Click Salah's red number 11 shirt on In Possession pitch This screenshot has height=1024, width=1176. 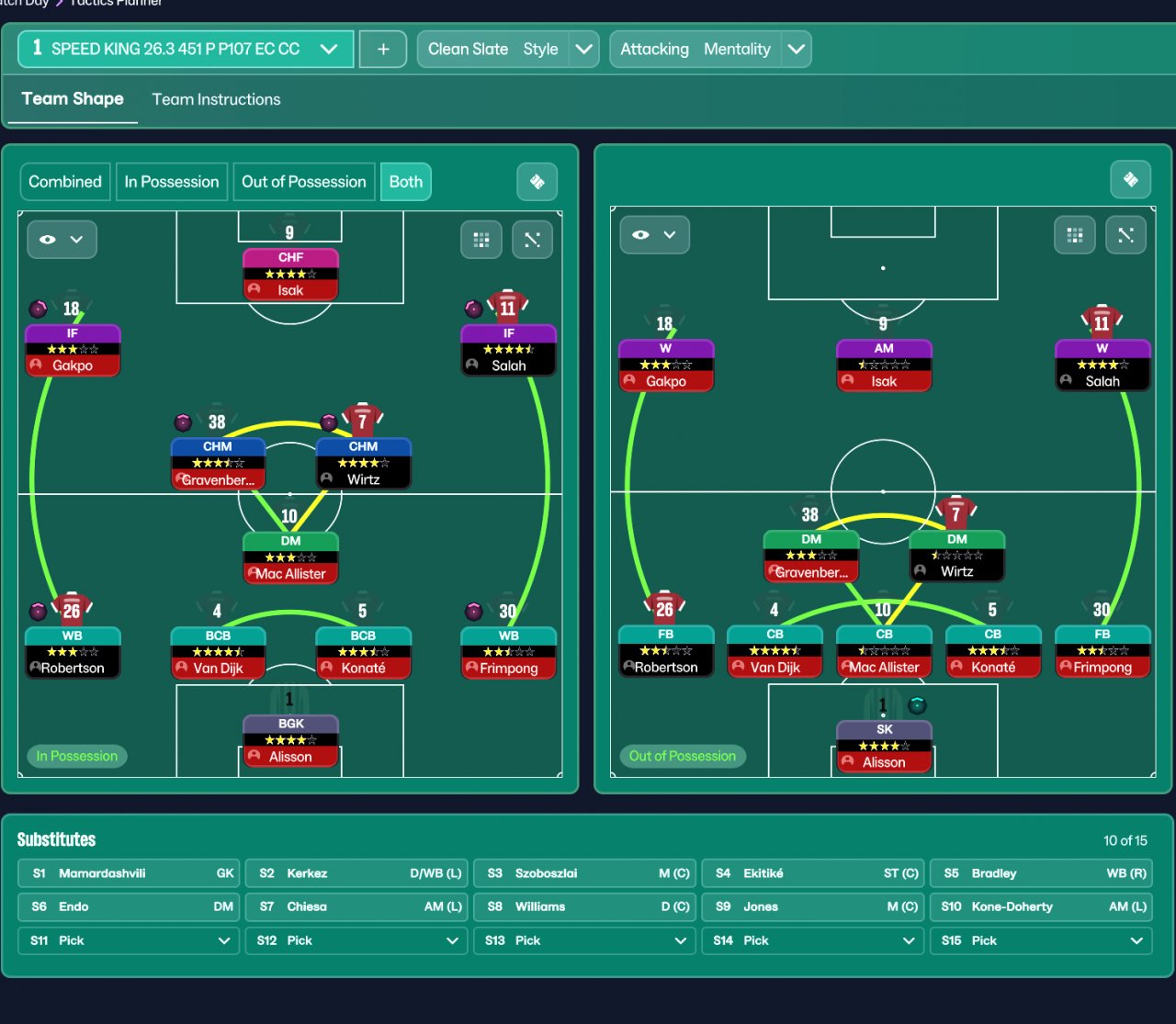click(x=508, y=307)
